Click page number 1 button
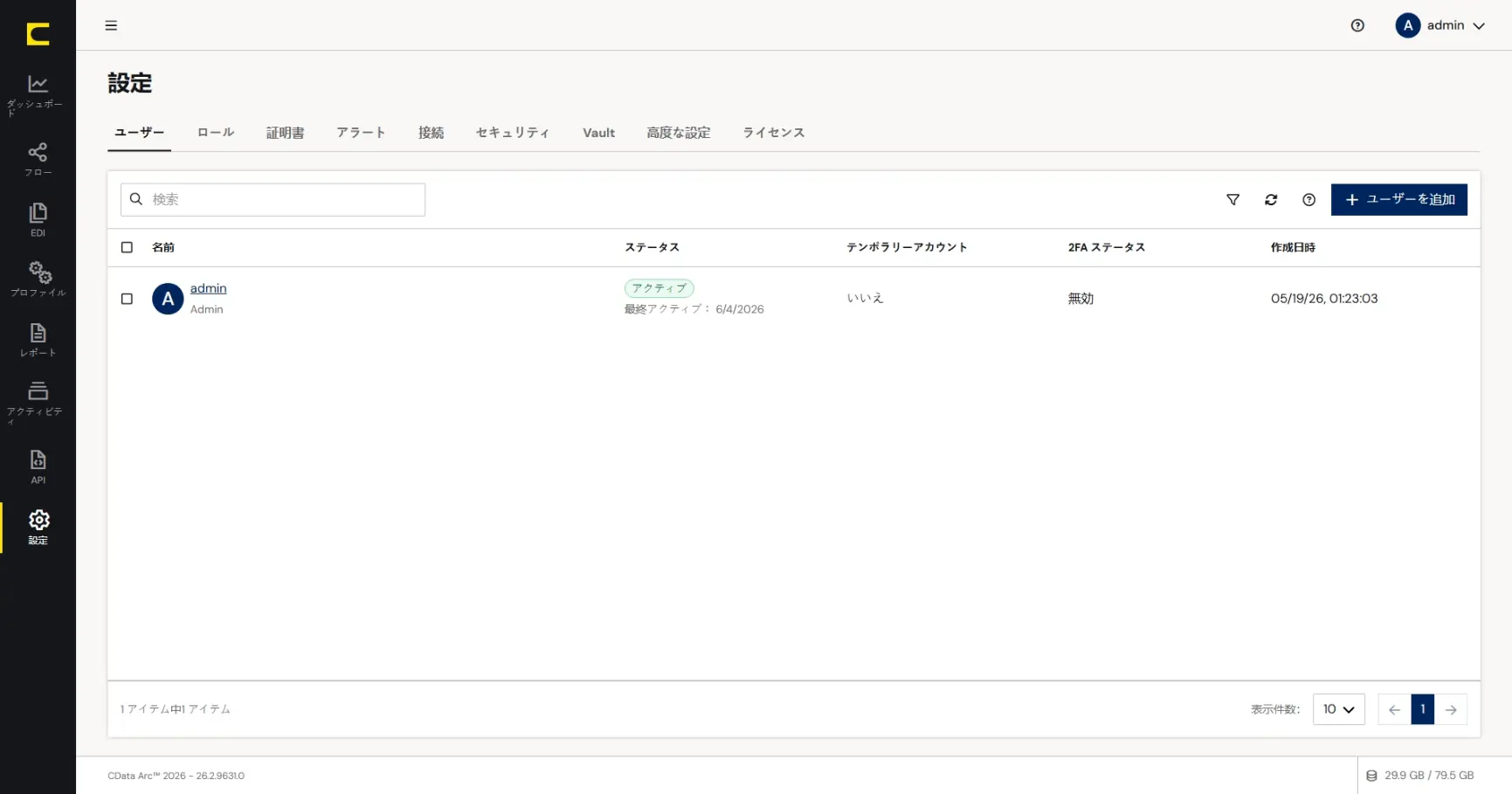 [1422, 709]
